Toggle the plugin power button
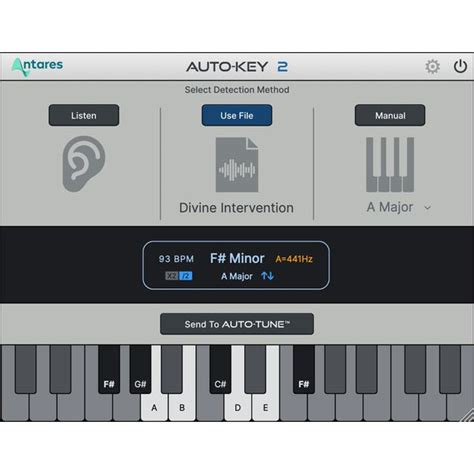 (x=460, y=66)
